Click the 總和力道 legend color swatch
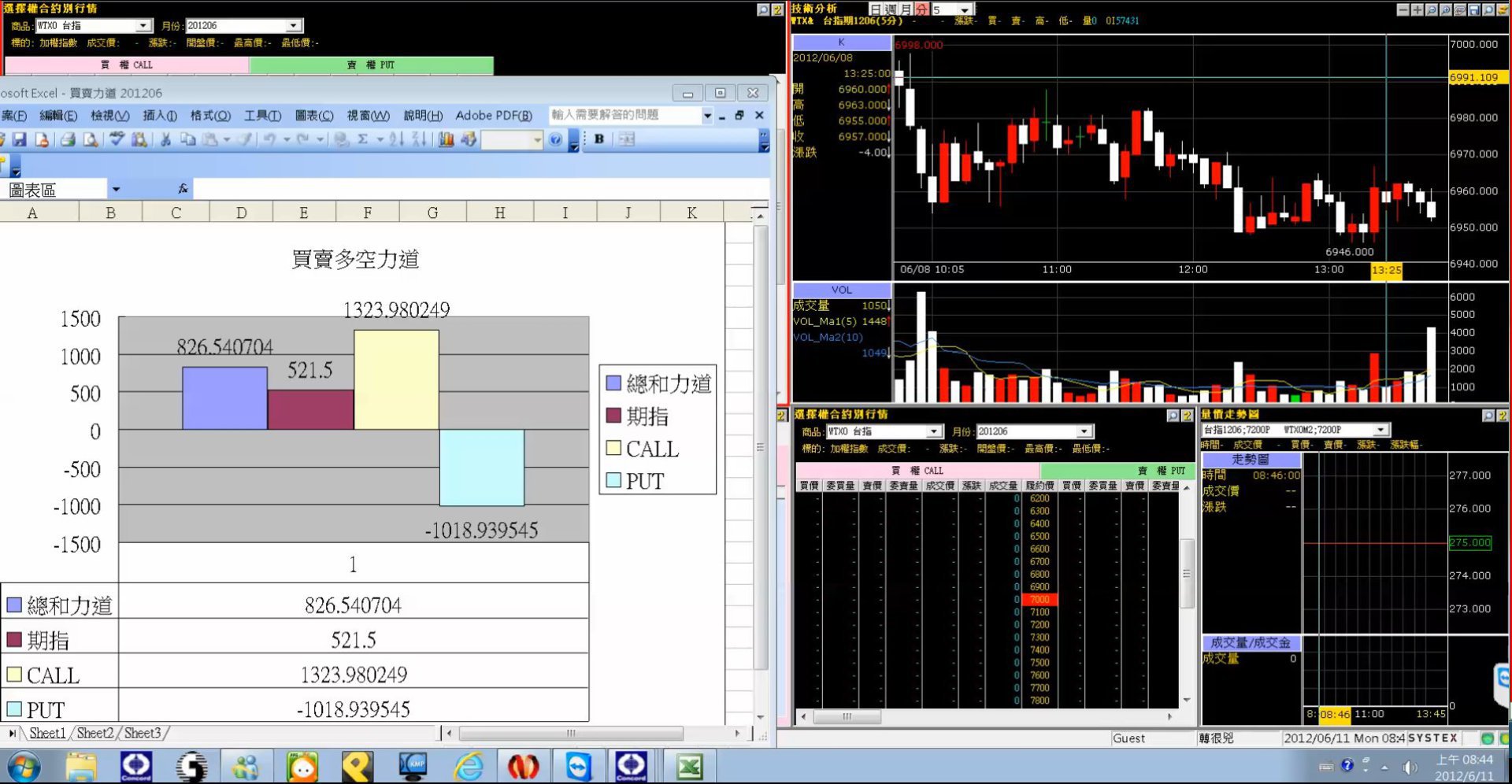 [613, 383]
